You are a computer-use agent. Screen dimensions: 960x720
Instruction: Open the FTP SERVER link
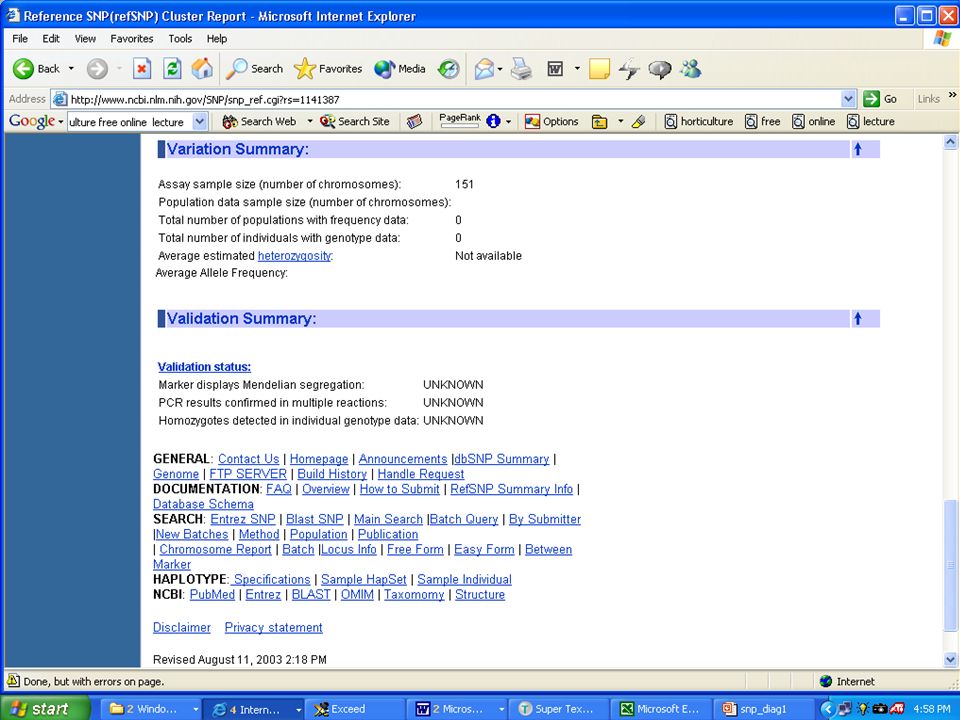[x=248, y=474]
